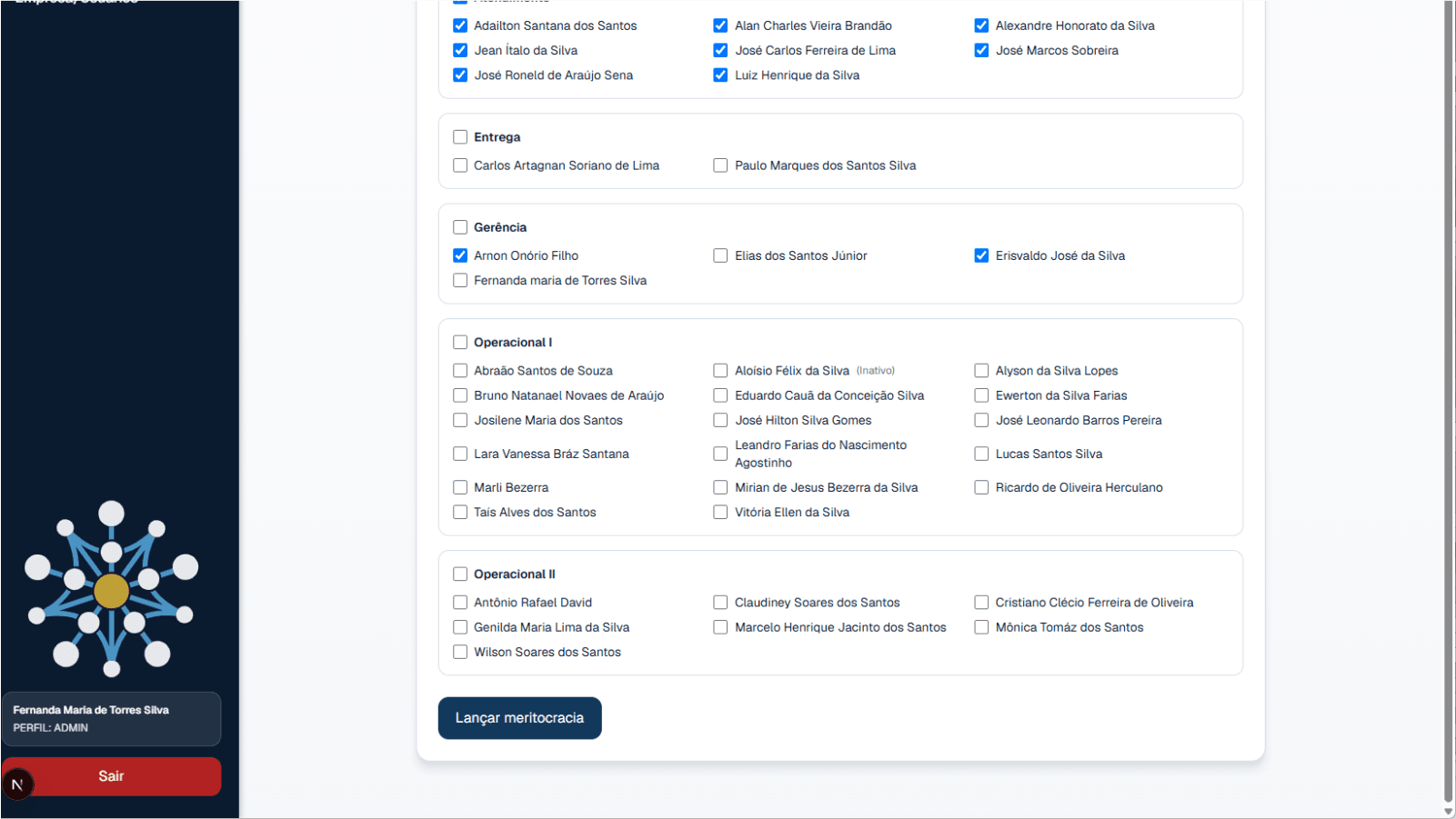
Task: Click Lançar meritocracia button
Action: 519,718
